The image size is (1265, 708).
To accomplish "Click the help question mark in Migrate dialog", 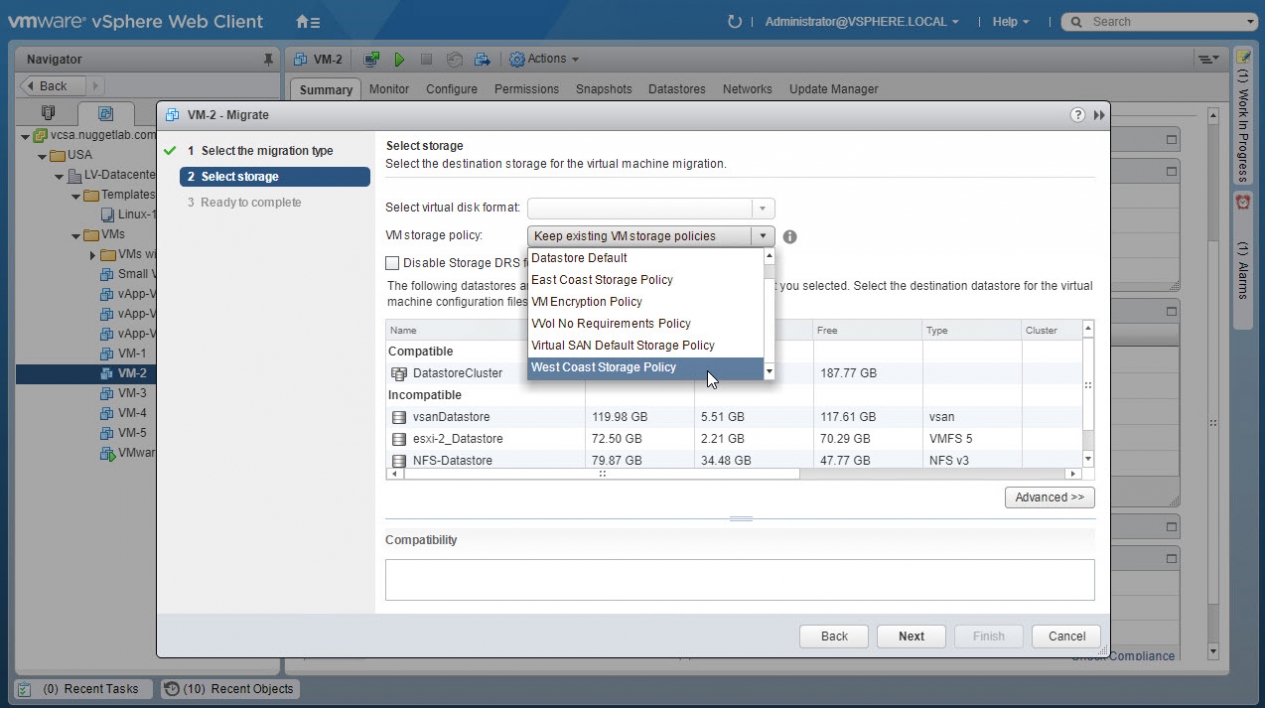I will [1078, 115].
